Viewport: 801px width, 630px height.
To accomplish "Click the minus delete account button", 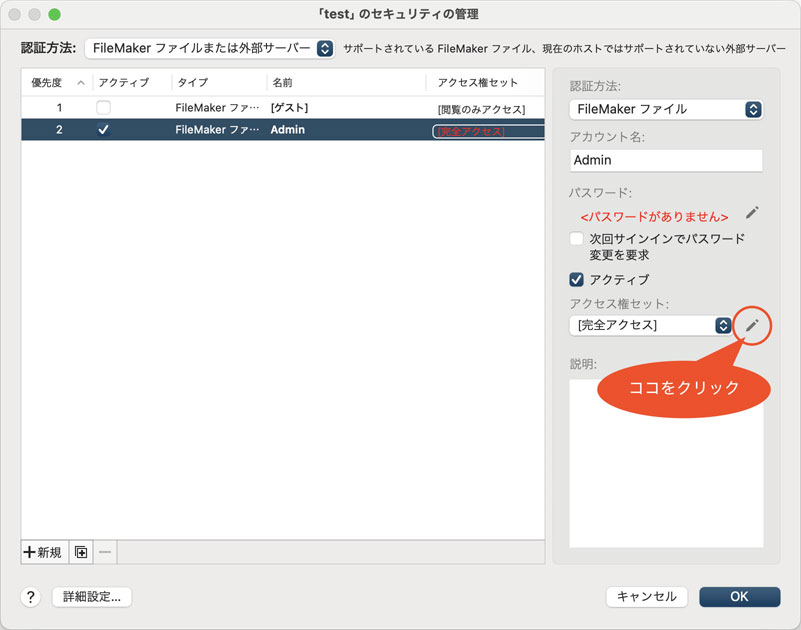I will (105, 552).
